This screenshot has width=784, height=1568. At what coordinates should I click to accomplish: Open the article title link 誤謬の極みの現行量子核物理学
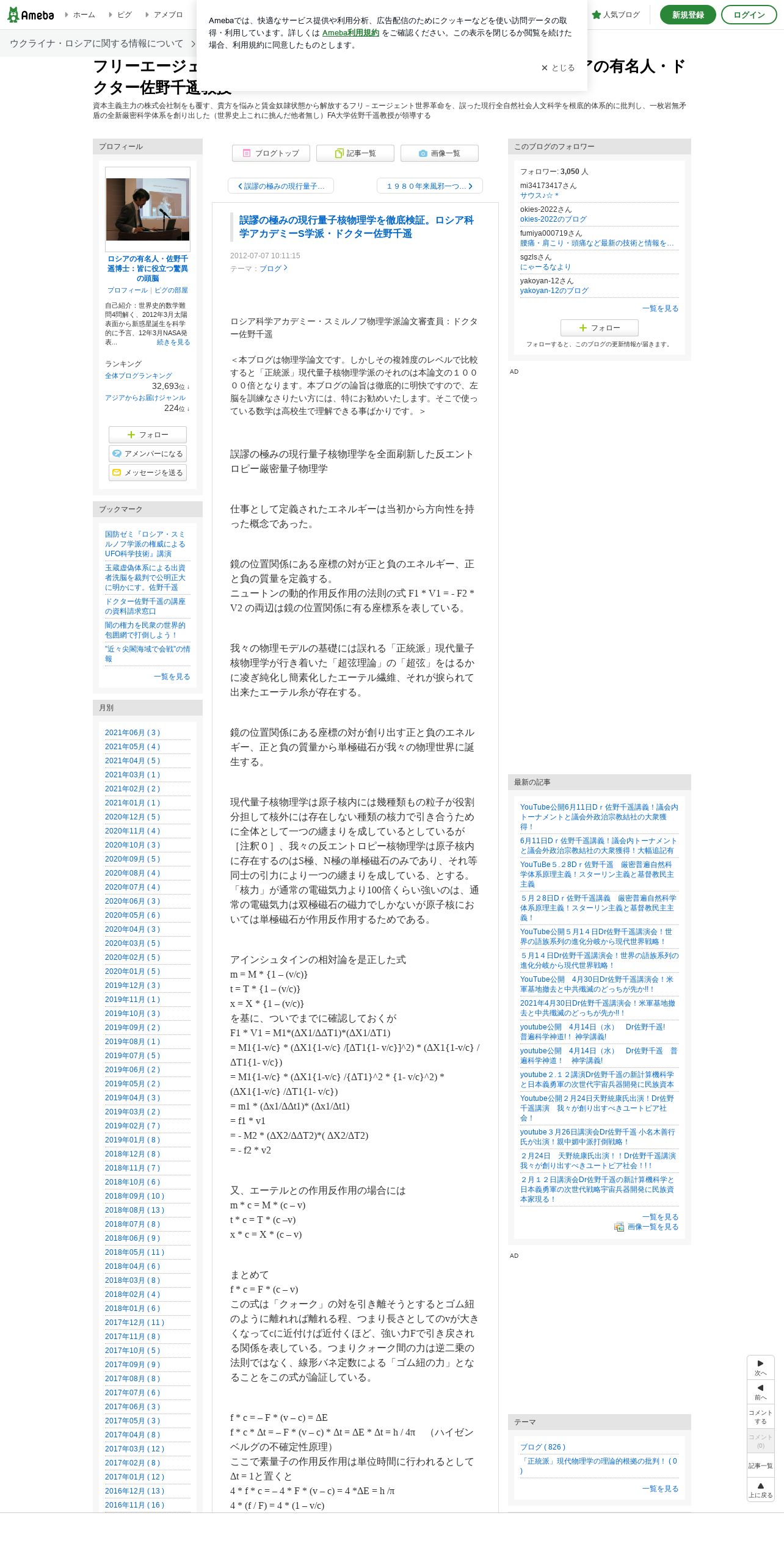click(x=356, y=227)
